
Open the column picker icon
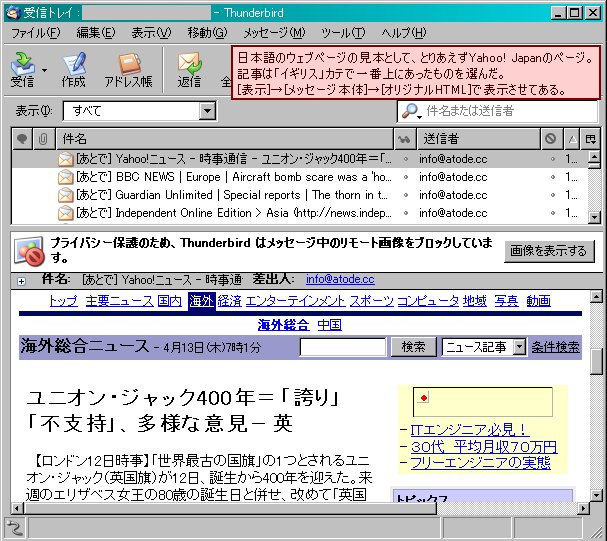pos(591,139)
